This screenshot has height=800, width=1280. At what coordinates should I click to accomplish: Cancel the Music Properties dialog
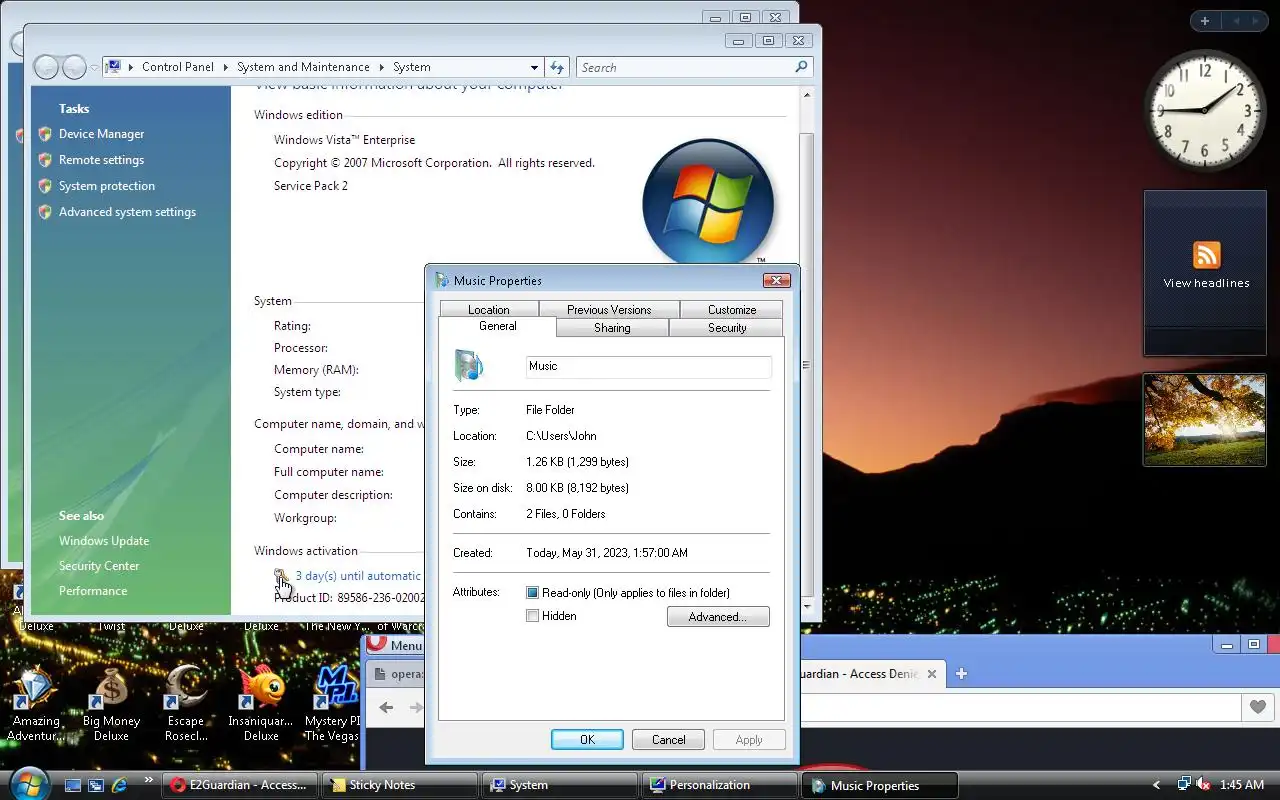(668, 740)
